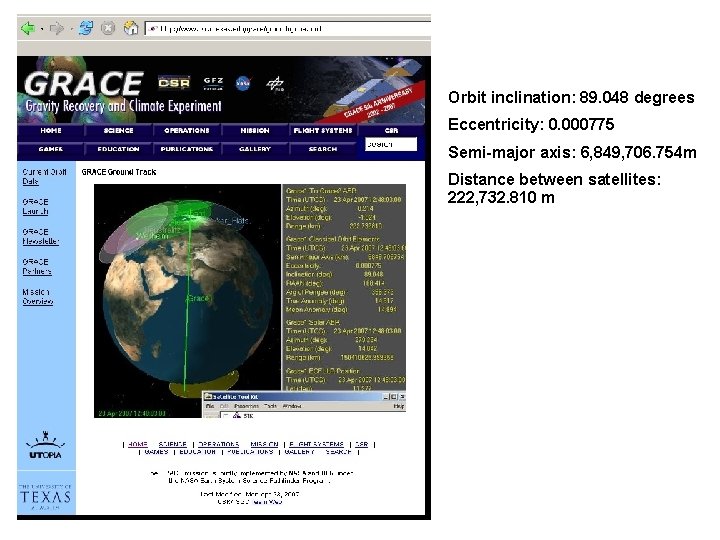Image resolution: width=720 pixels, height=540 pixels.
Task: Click the footer OPERATIONS link
Action: point(219,444)
